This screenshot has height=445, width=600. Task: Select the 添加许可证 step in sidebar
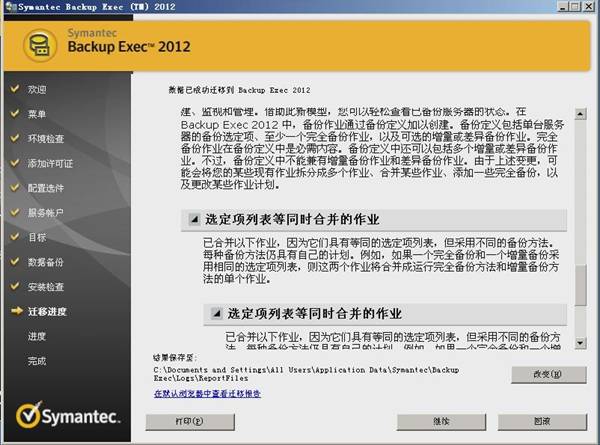click(50, 163)
